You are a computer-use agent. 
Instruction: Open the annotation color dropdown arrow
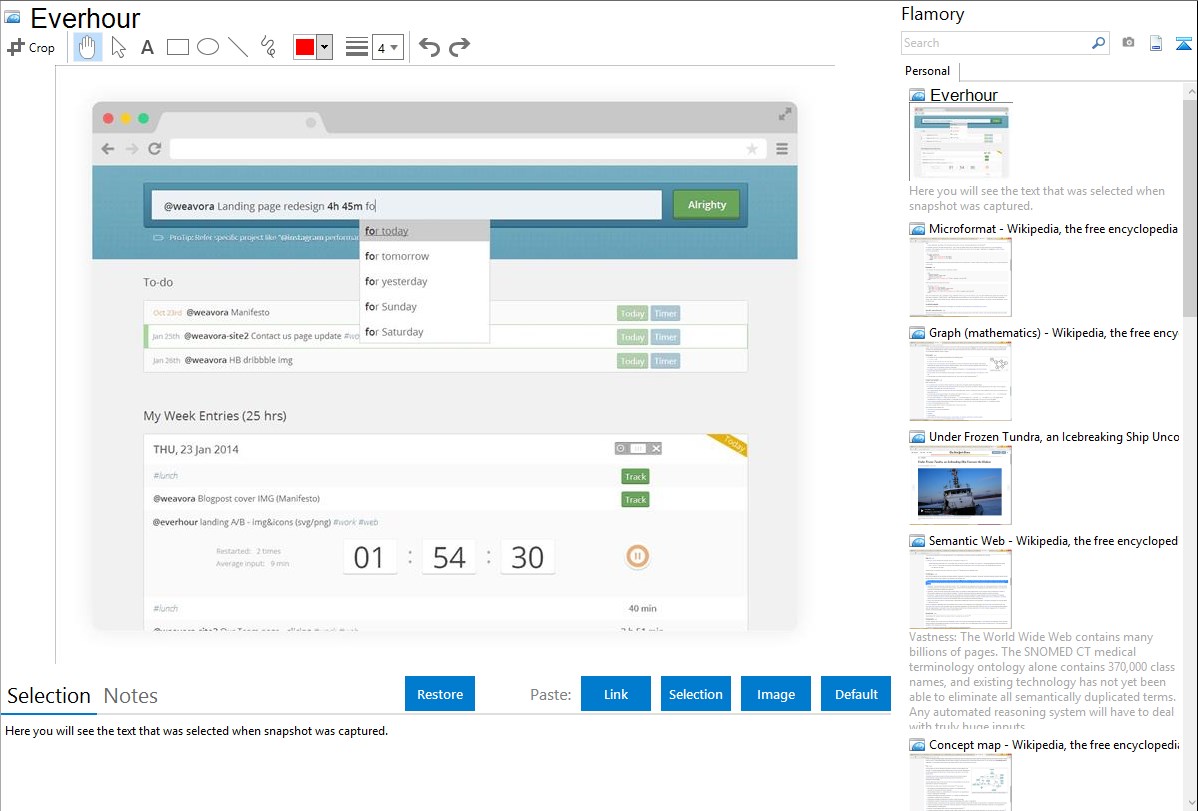point(325,47)
